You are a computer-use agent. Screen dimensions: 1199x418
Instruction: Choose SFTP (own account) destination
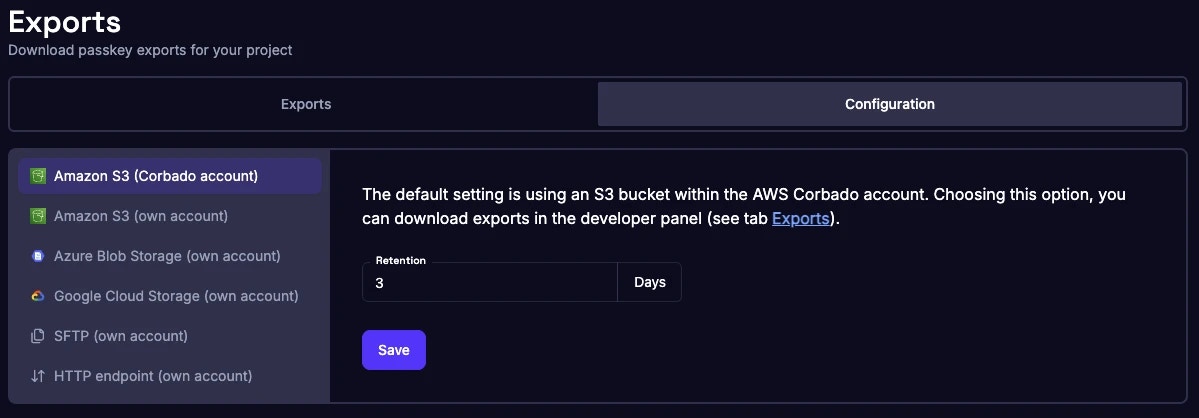click(121, 336)
